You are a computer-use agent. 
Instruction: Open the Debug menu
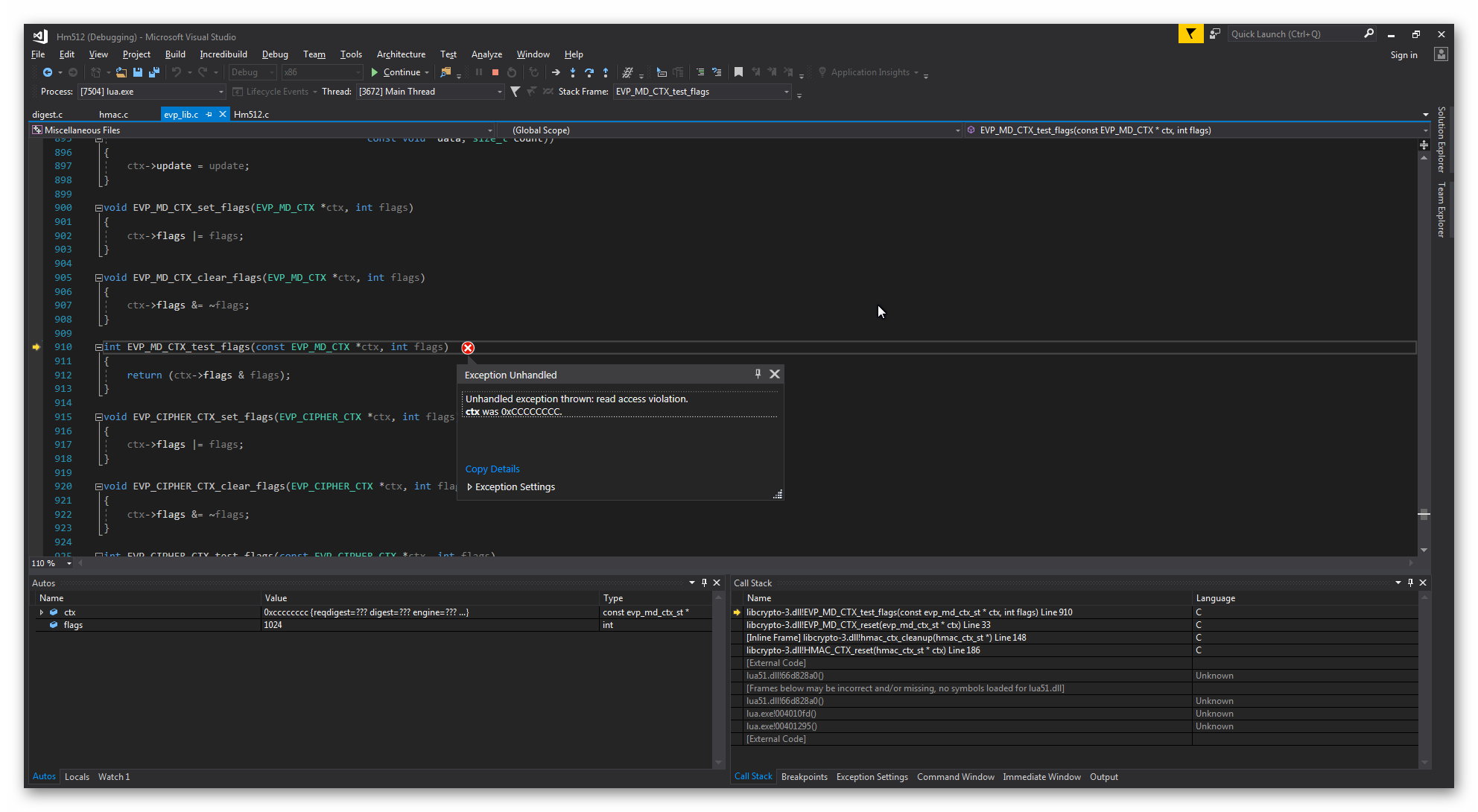[275, 54]
